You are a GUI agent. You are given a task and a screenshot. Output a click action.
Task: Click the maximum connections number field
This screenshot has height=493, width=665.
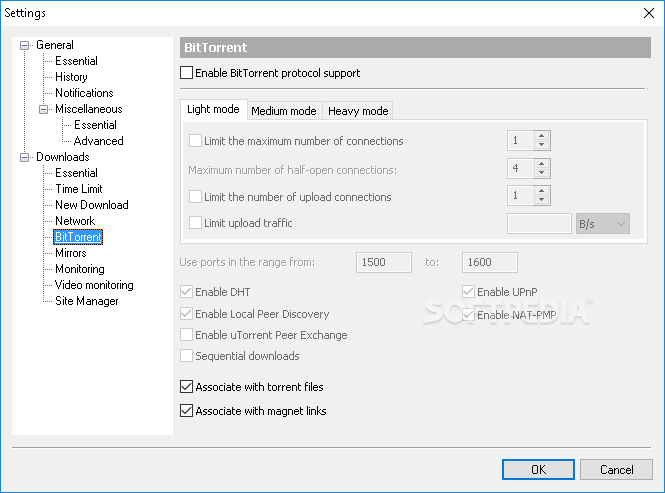click(x=521, y=140)
